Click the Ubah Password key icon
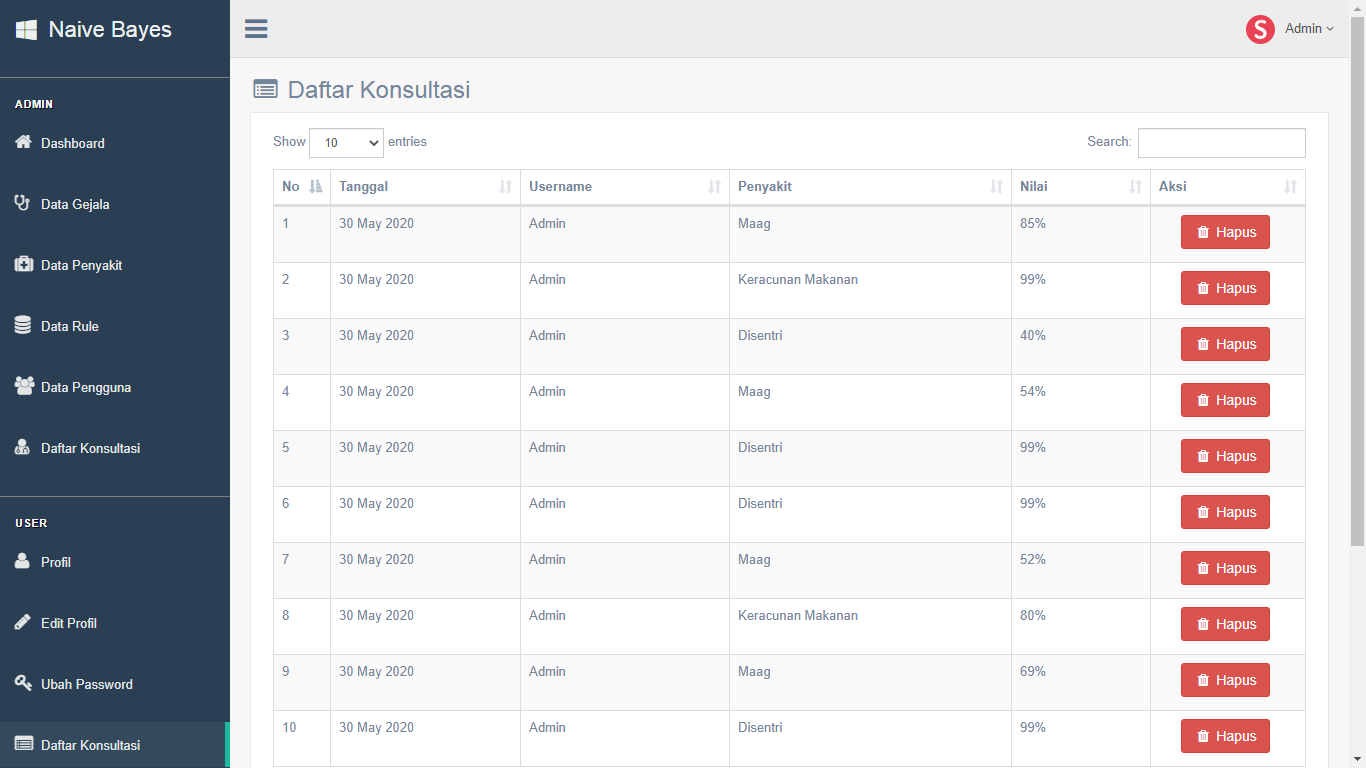The width and height of the screenshot is (1366, 768). point(23,683)
